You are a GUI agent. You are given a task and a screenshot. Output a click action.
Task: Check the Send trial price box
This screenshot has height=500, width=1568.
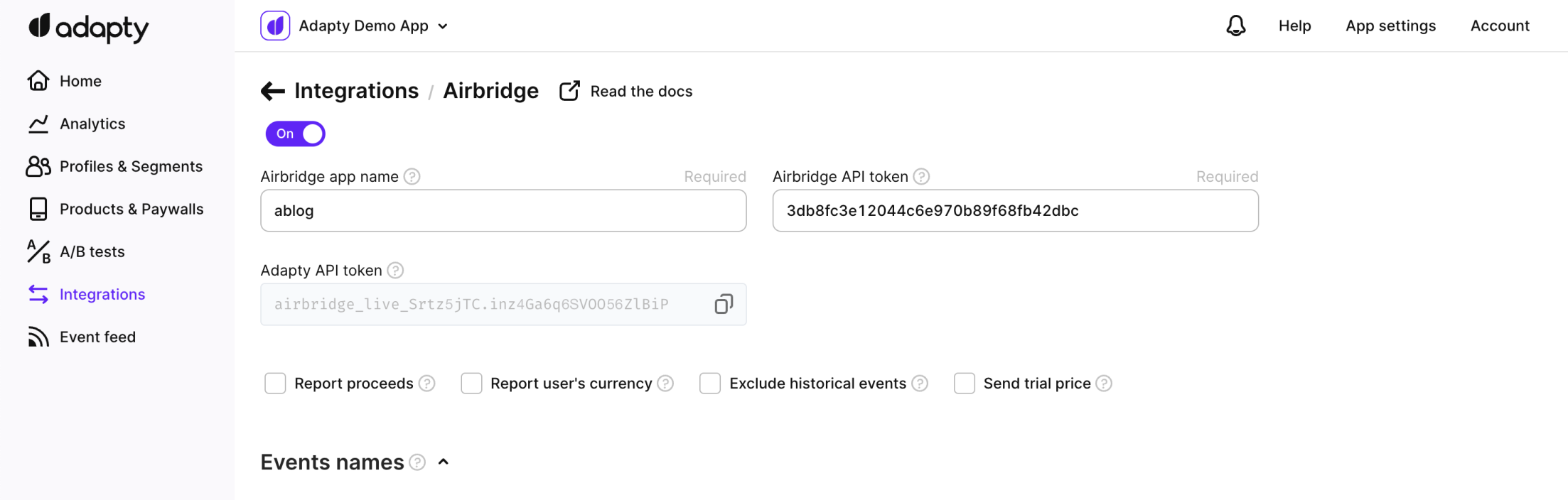point(965,384)
